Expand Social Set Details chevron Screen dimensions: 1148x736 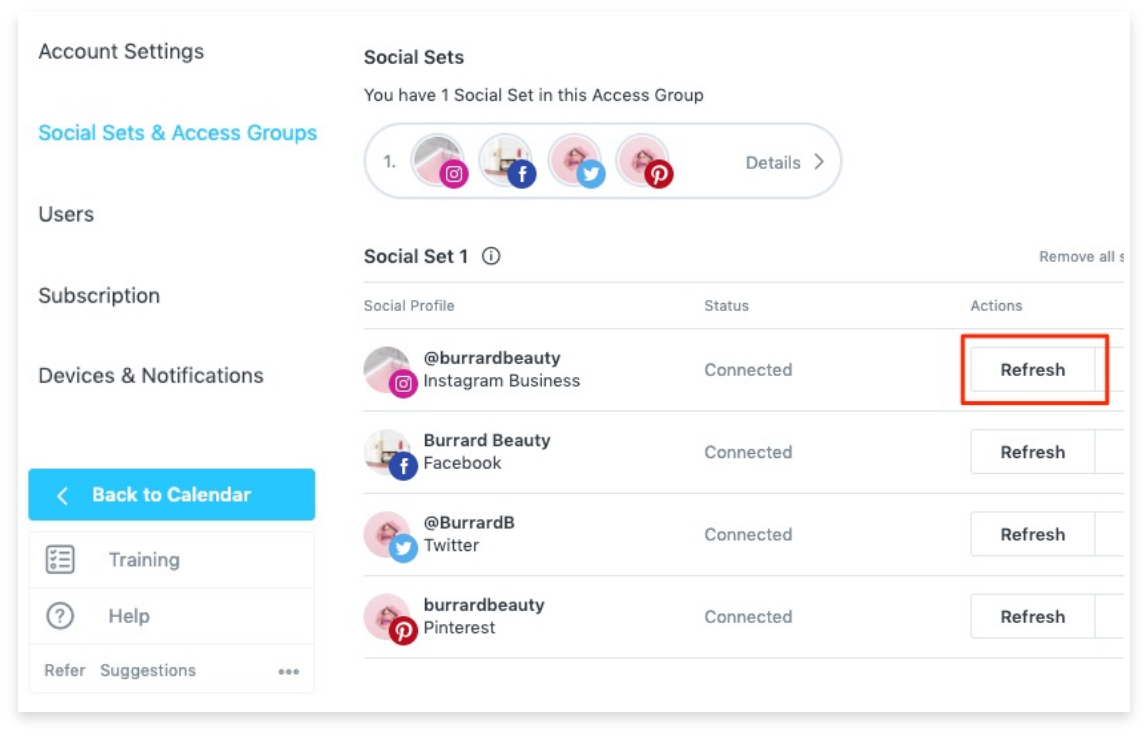click(819, 162)
